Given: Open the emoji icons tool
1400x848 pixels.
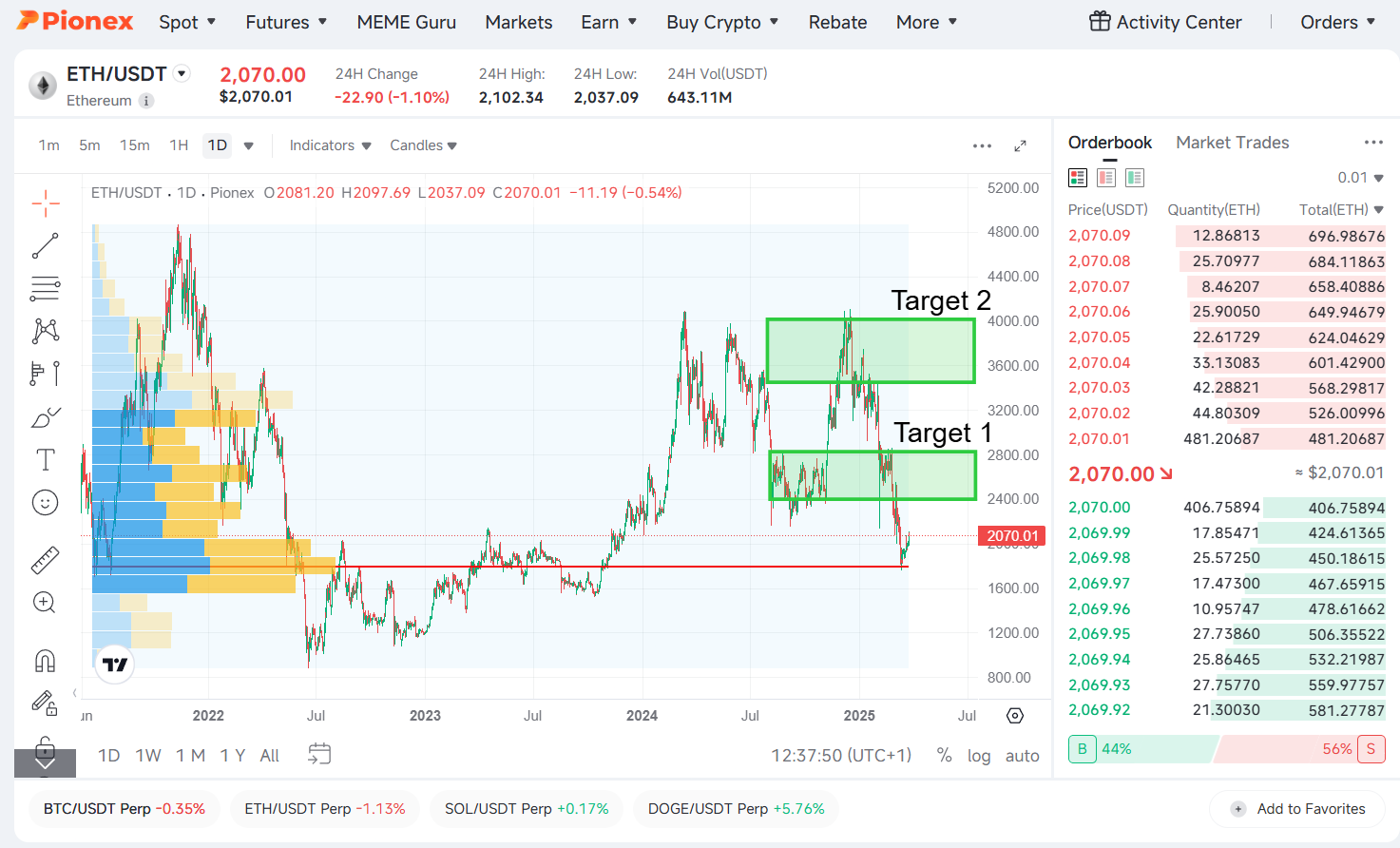Looking at the screenshot, I should [45, 502].
